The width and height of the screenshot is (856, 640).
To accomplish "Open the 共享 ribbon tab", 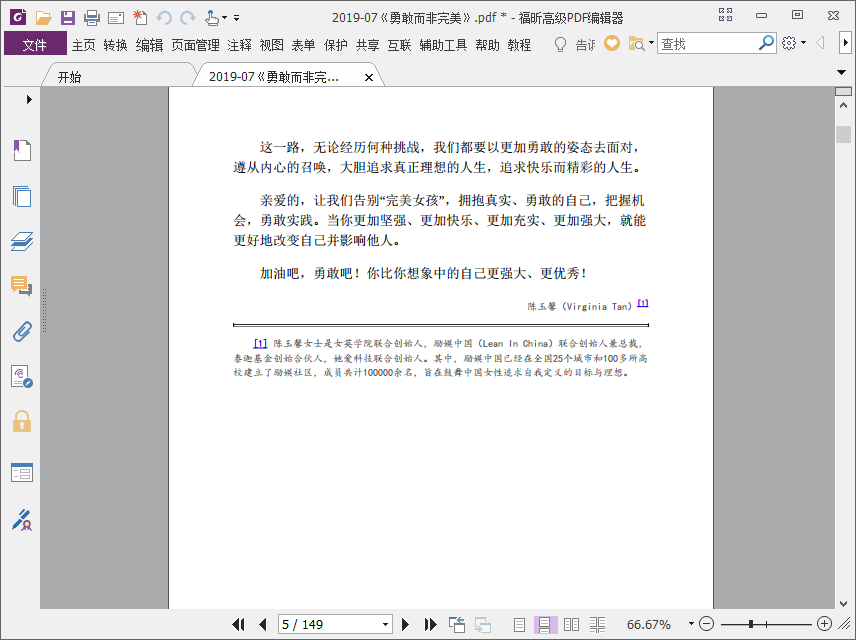I will click(x=367, y=45).
